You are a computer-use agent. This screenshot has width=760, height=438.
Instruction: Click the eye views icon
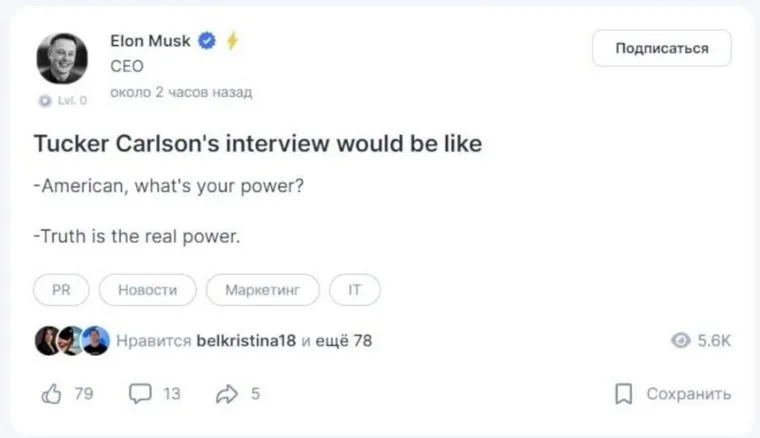(681, 341)
